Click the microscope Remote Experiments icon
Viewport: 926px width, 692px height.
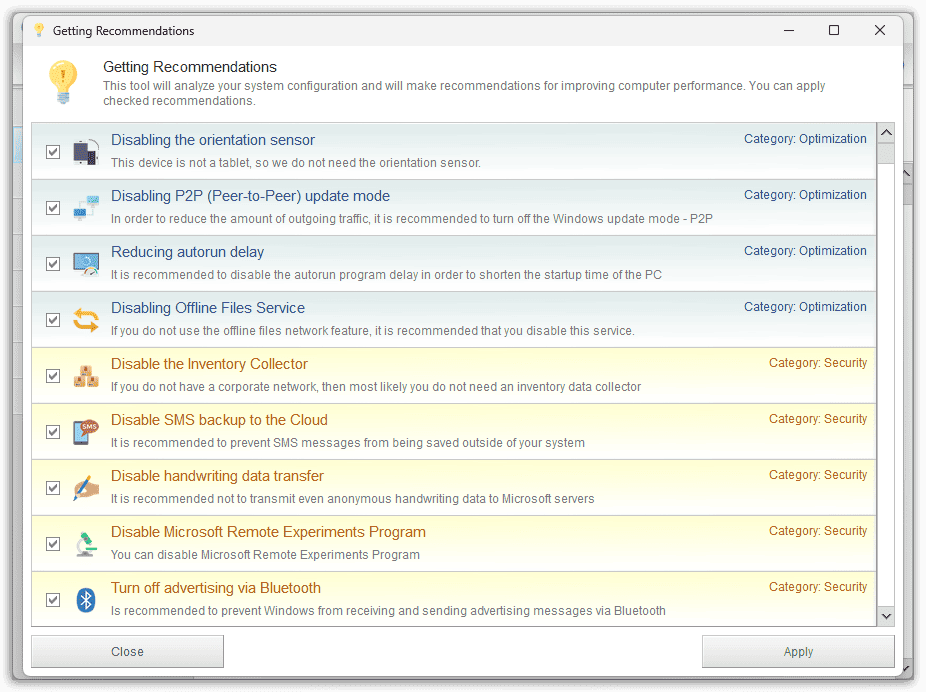(86, 544)
